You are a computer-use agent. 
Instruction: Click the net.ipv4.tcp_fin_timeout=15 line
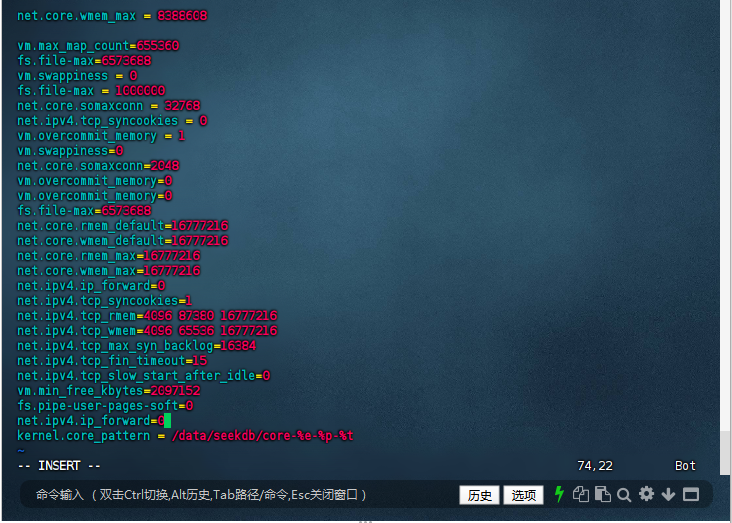pos(112,361)
